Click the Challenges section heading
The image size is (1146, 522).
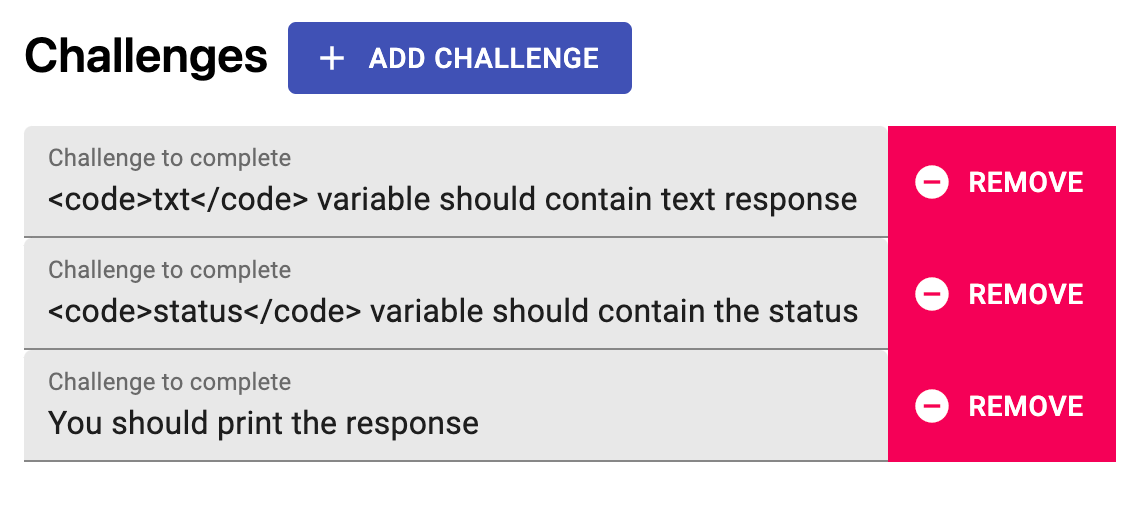[146, 57]
